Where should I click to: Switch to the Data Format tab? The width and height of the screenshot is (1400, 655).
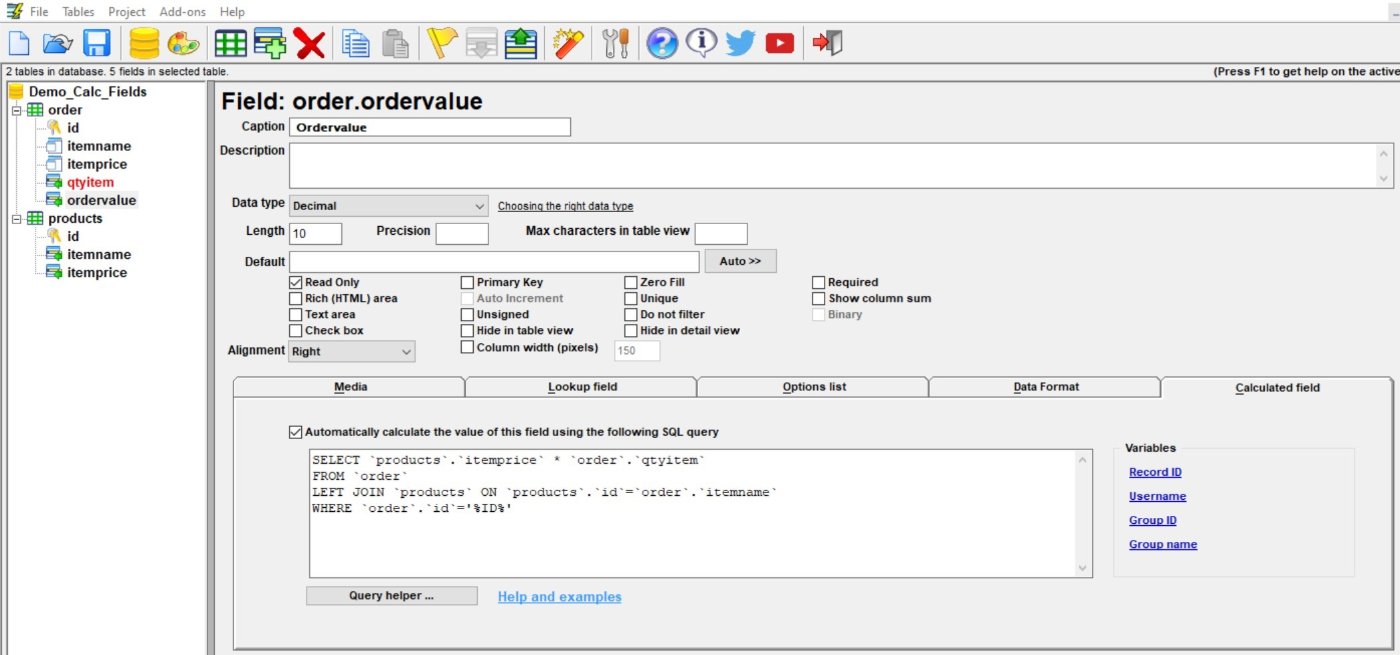pyautogui.click(x=1046, y=387)
